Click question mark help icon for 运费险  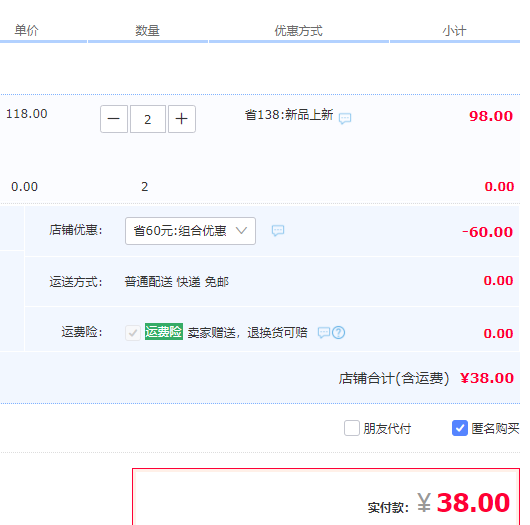tap(338, 333)
